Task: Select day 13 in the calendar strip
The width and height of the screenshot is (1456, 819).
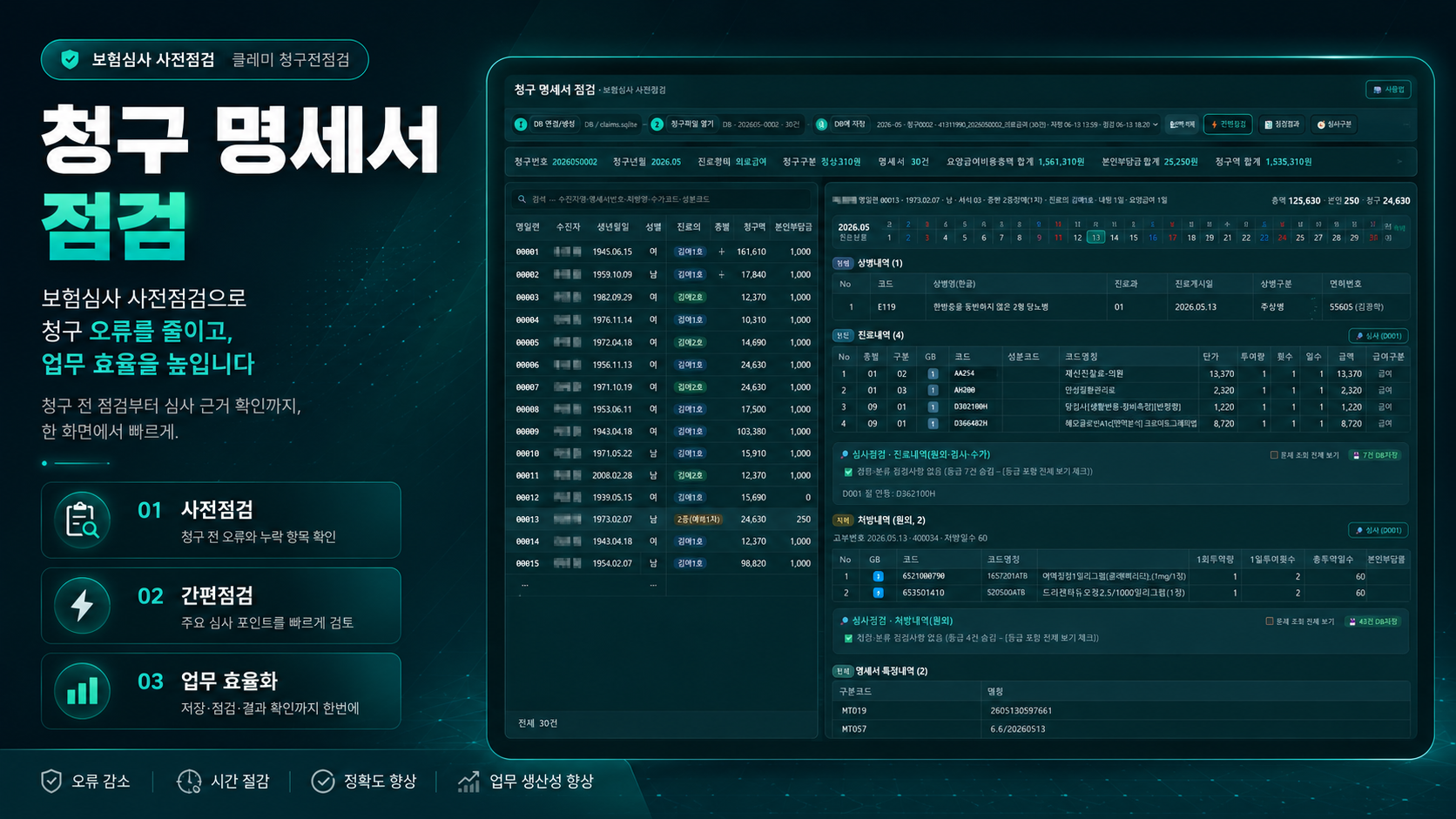Action: coord(1095,238)
